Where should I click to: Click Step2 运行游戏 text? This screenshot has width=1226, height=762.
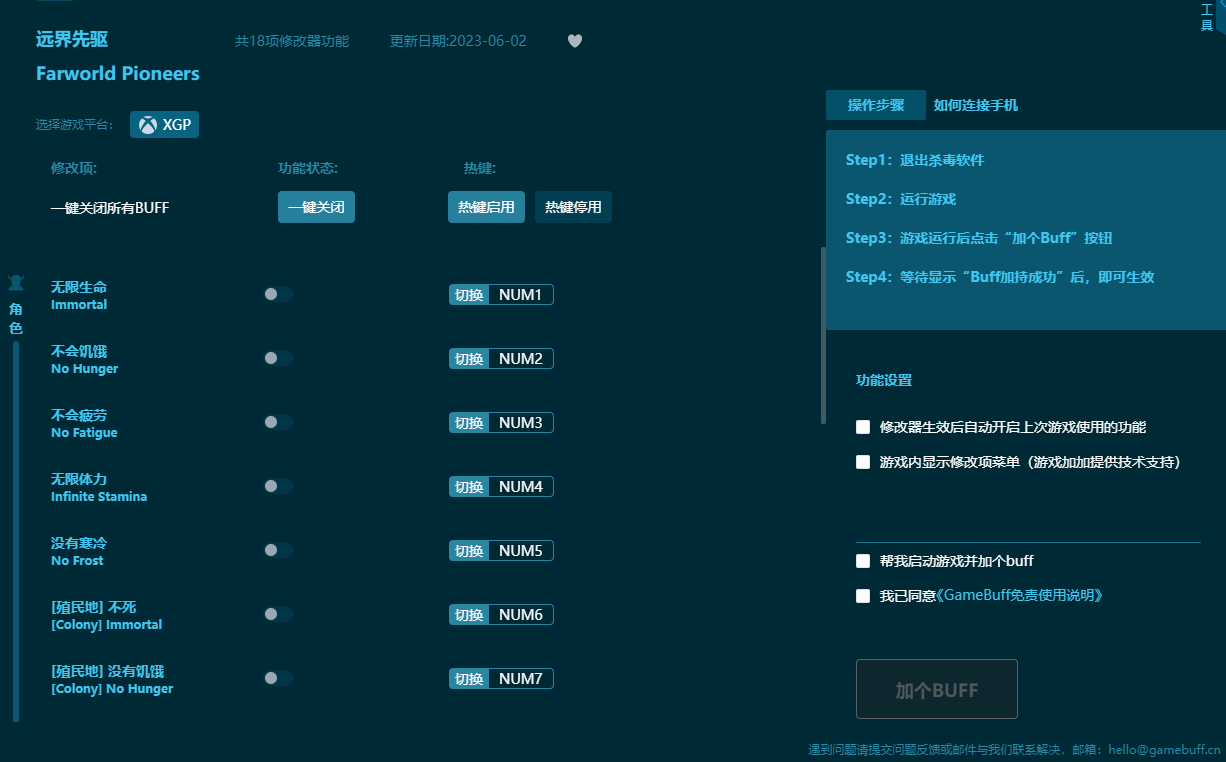pos(901,199)
